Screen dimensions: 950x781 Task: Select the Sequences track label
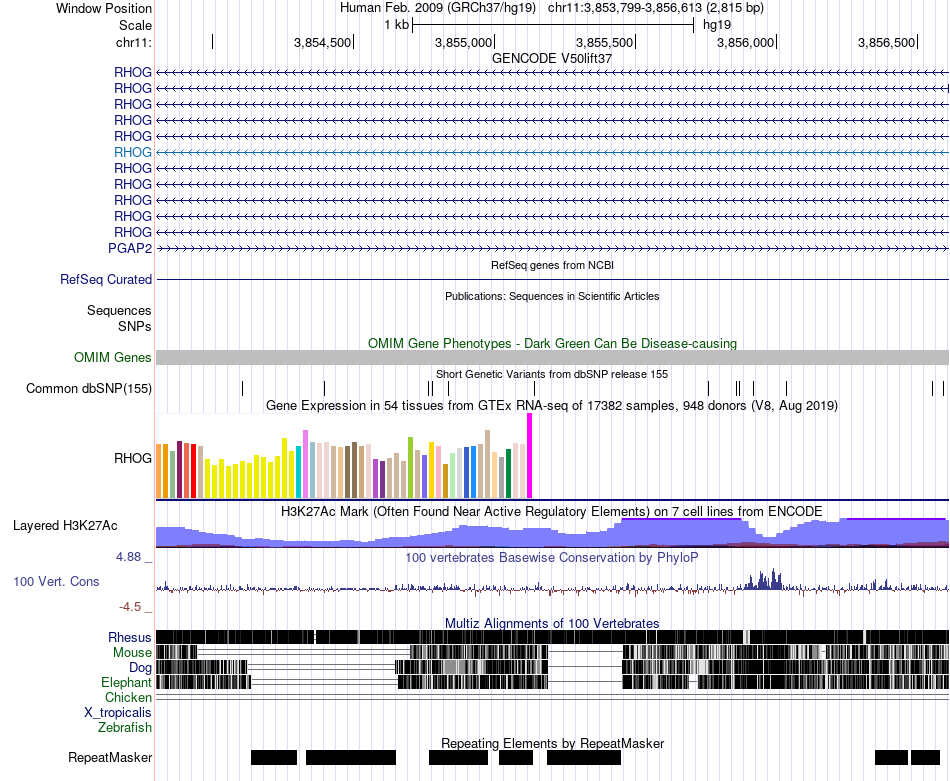coord(119,310)
